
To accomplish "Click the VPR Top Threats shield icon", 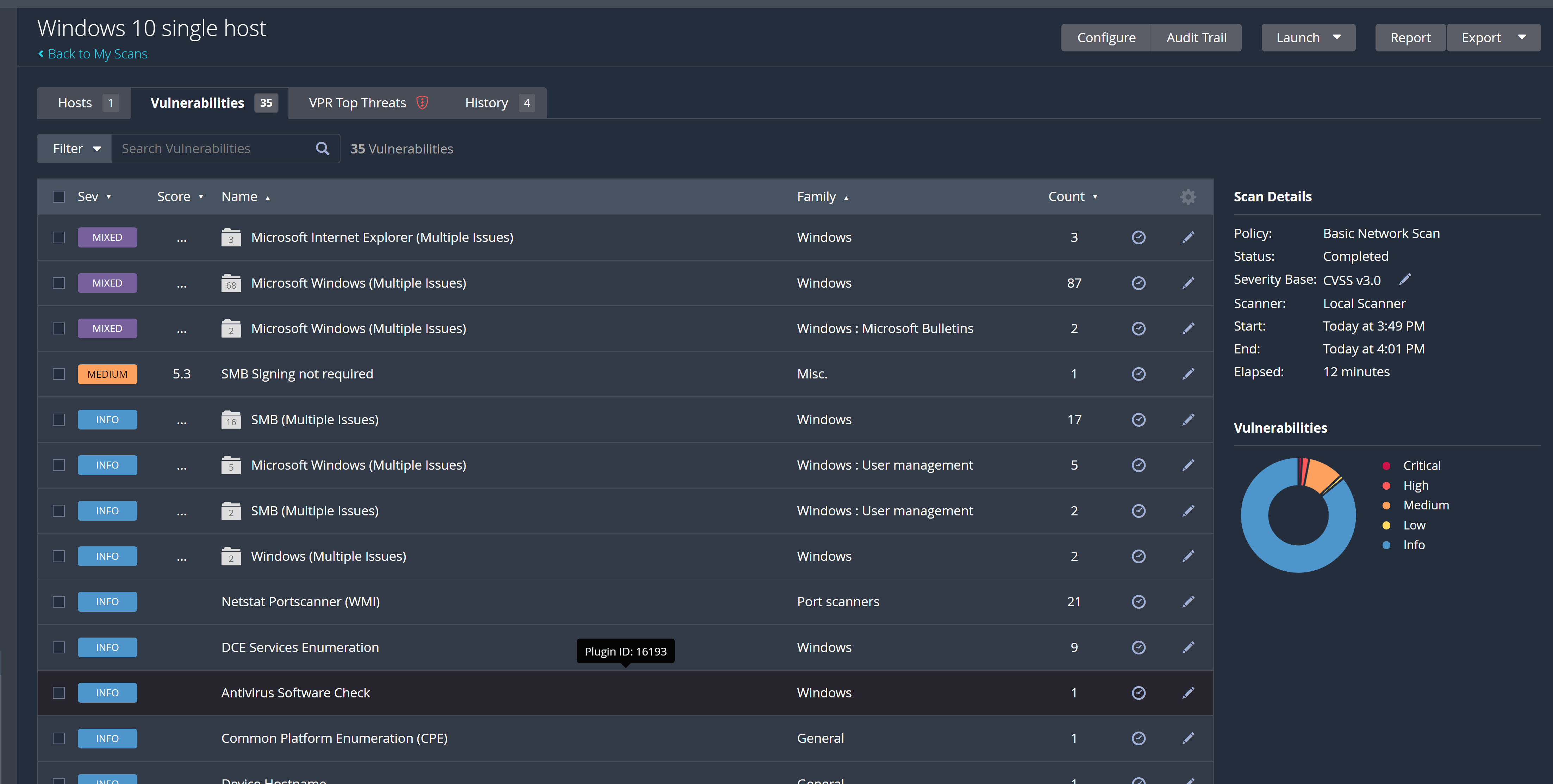I will (422, 102).
